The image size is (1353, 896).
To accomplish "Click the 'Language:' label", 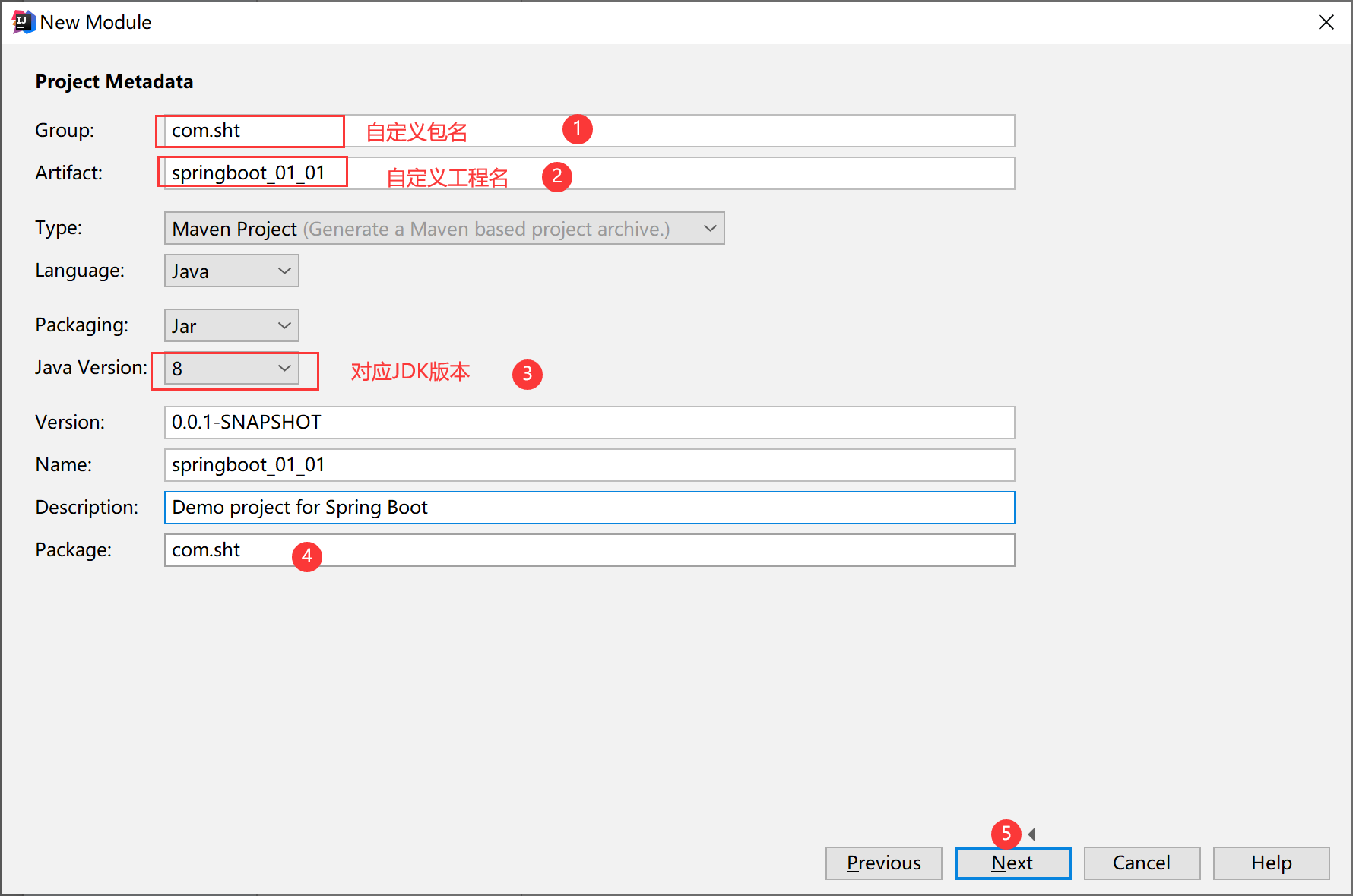I will pyautogui.click(x=80, y=271).
